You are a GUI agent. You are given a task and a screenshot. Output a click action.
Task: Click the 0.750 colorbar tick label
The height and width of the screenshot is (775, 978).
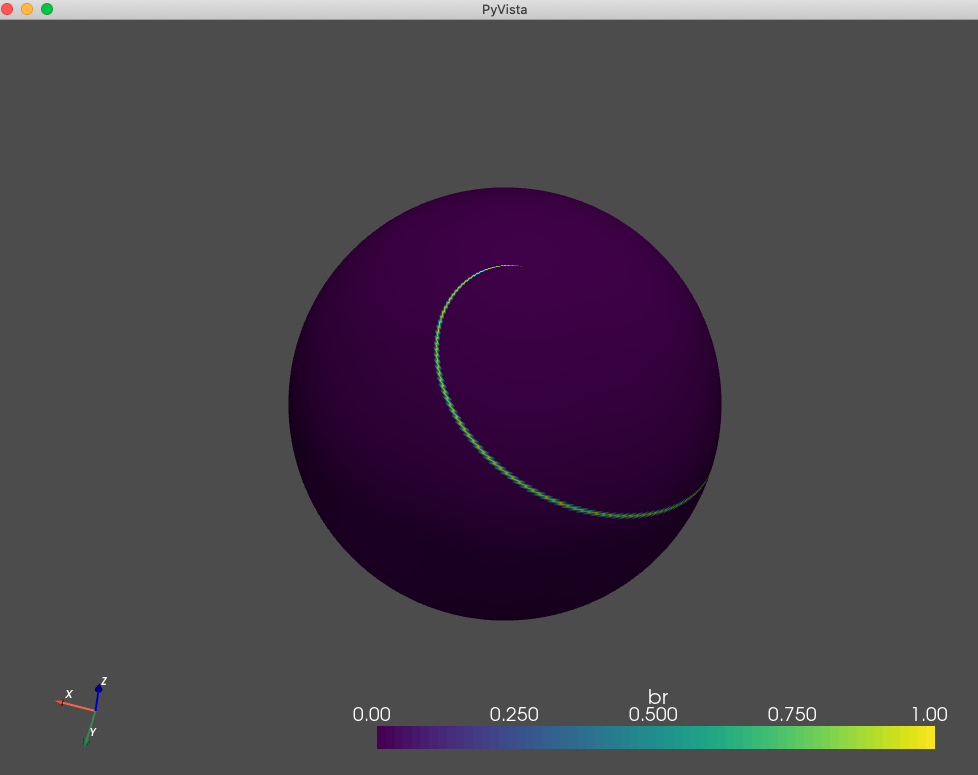tap(793, 715)
